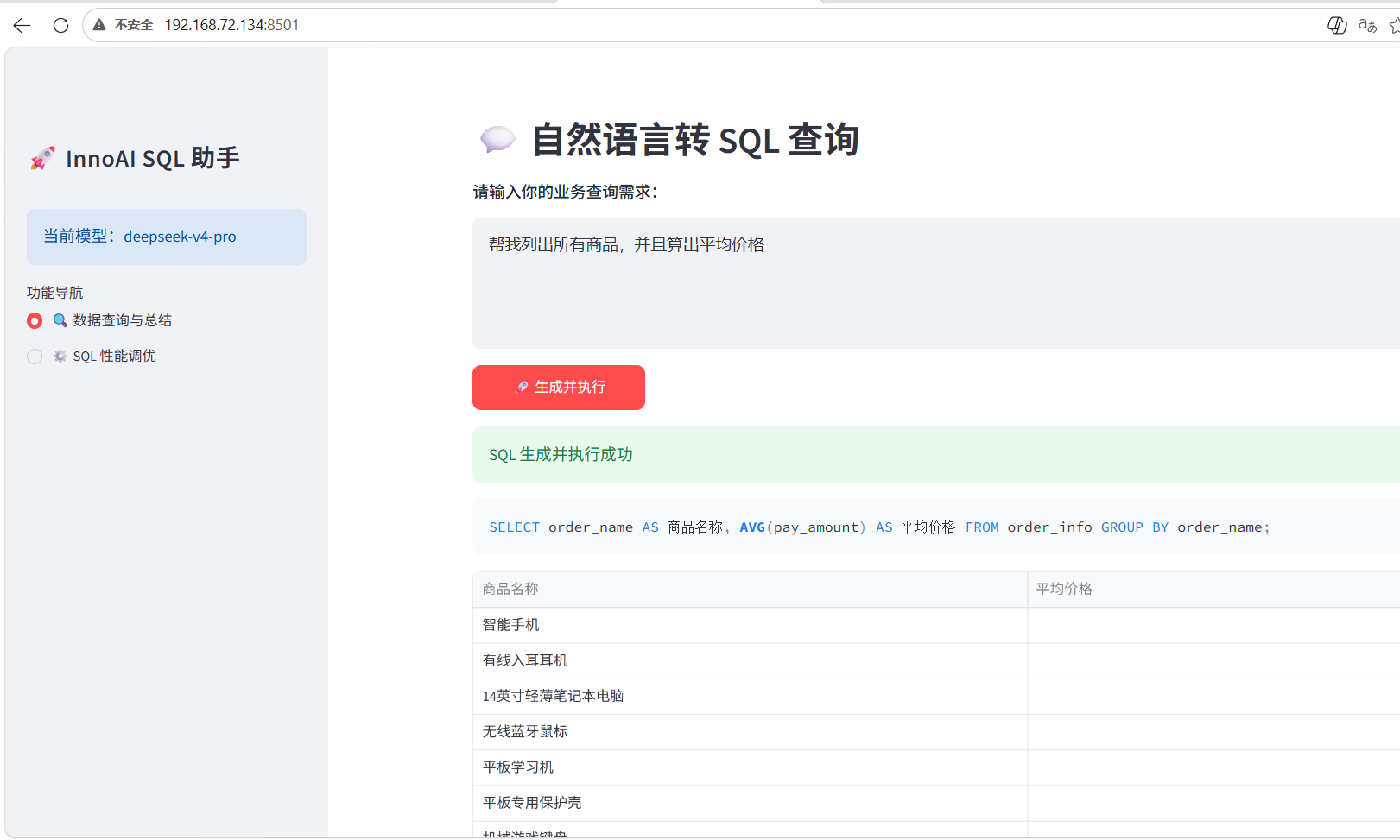Select SQL 性能调优 radio option
This screenshot has width=1400, height=840.
pyautogui.click(x=92, y=356)
